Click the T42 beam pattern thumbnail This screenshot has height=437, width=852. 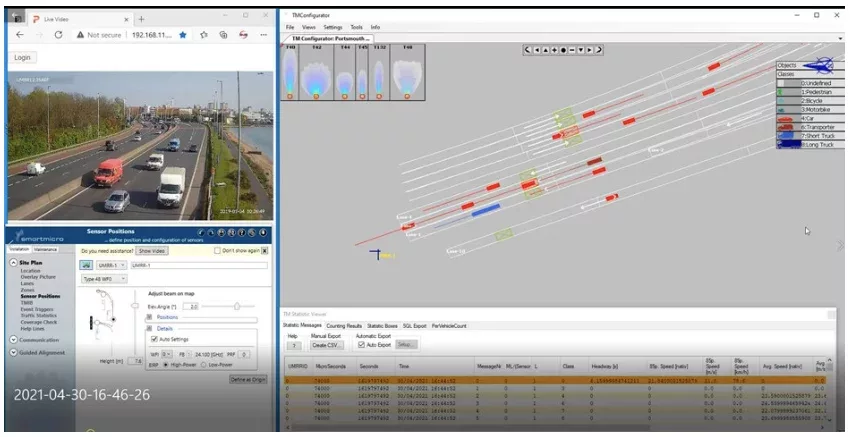coord(317,73)
